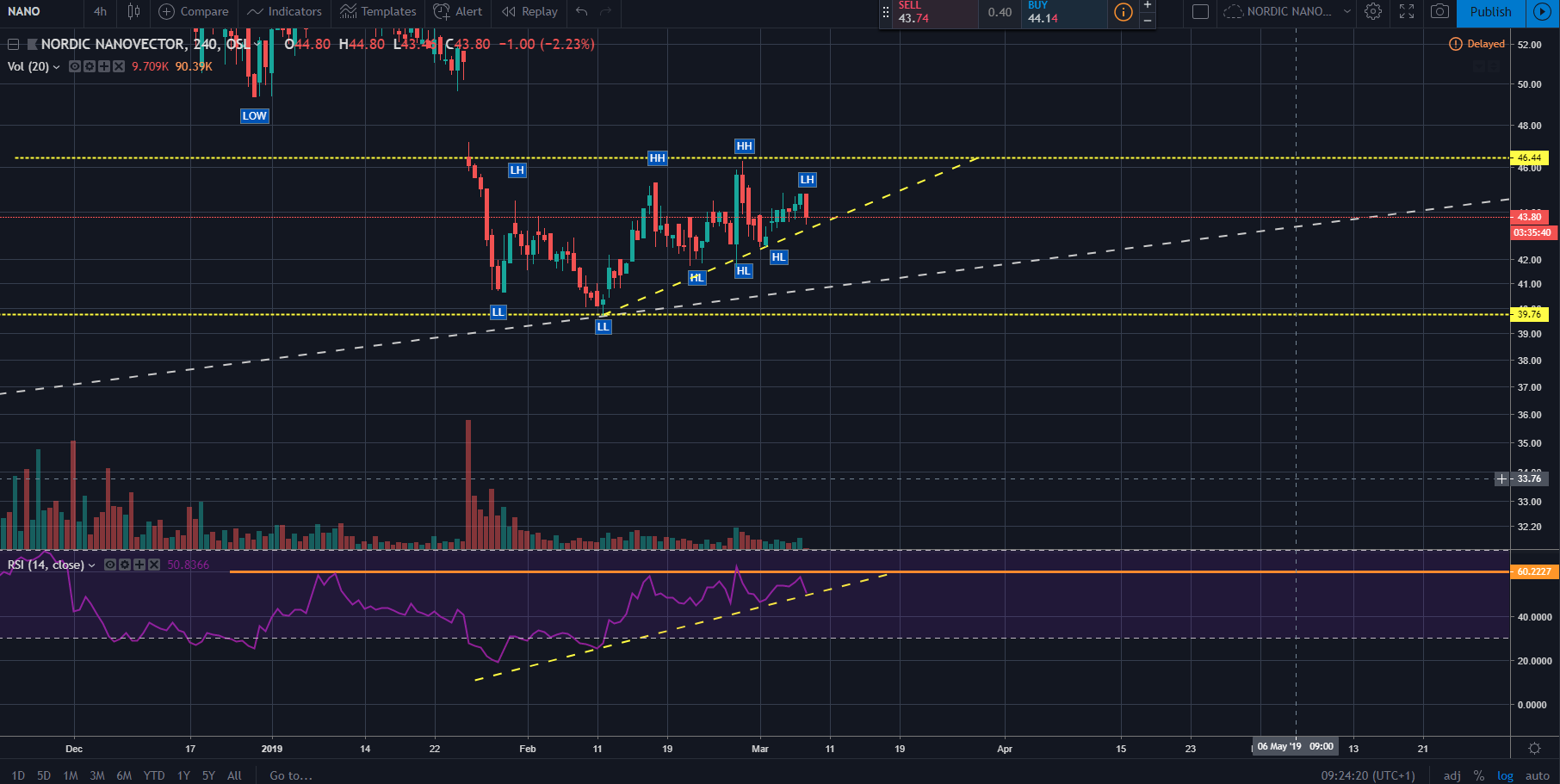1560x784 pixels.
Task: Open Indicators list from toolbar
Action: [284, 11]
